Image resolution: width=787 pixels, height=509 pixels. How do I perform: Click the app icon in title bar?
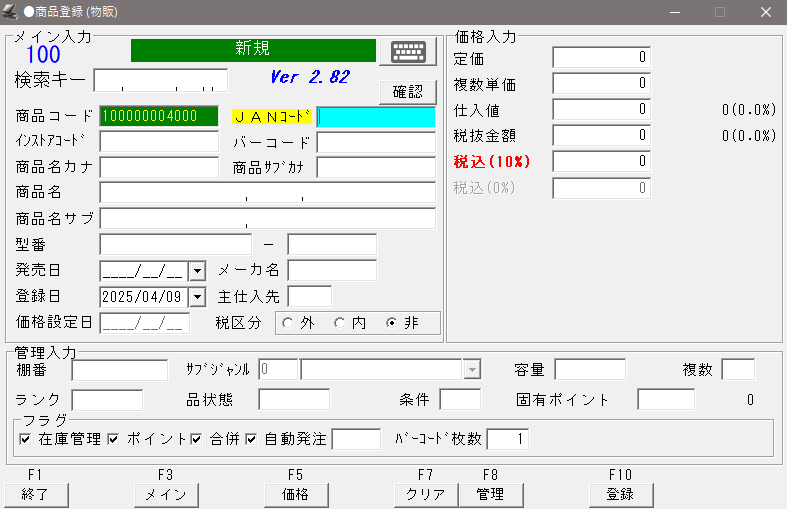[11, 12]
